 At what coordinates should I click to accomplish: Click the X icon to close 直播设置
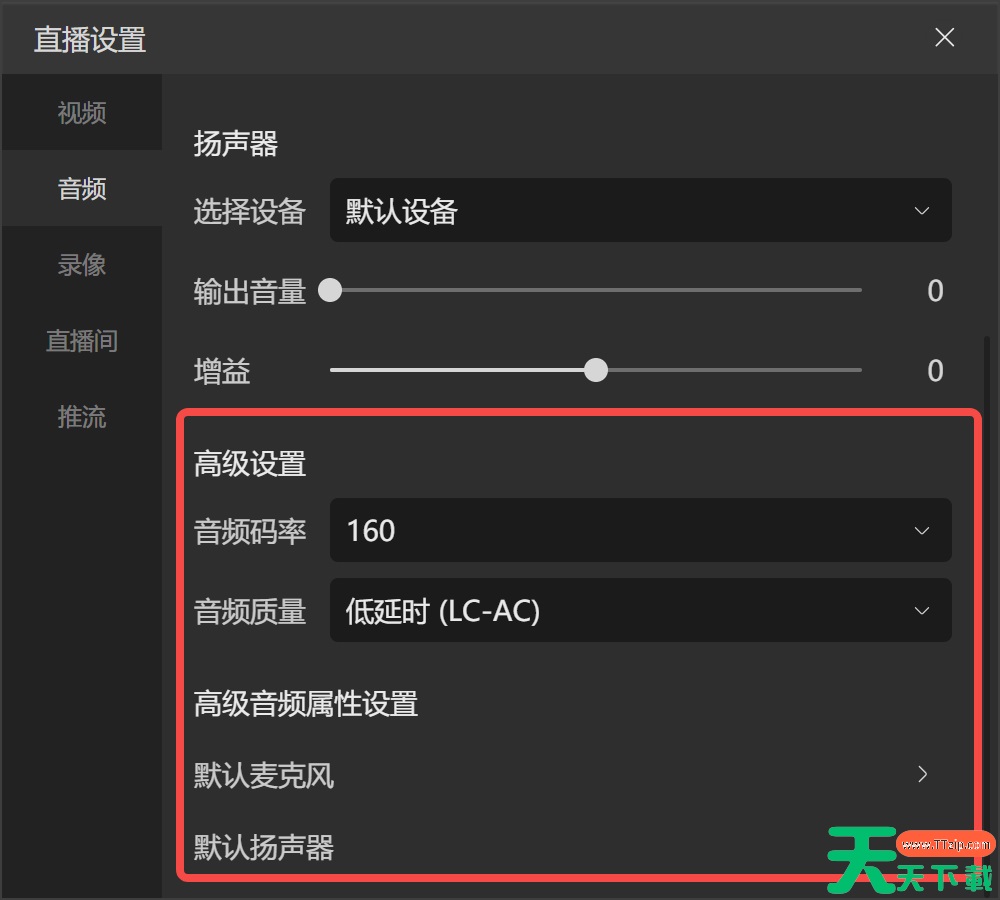[x=944, y=37]
